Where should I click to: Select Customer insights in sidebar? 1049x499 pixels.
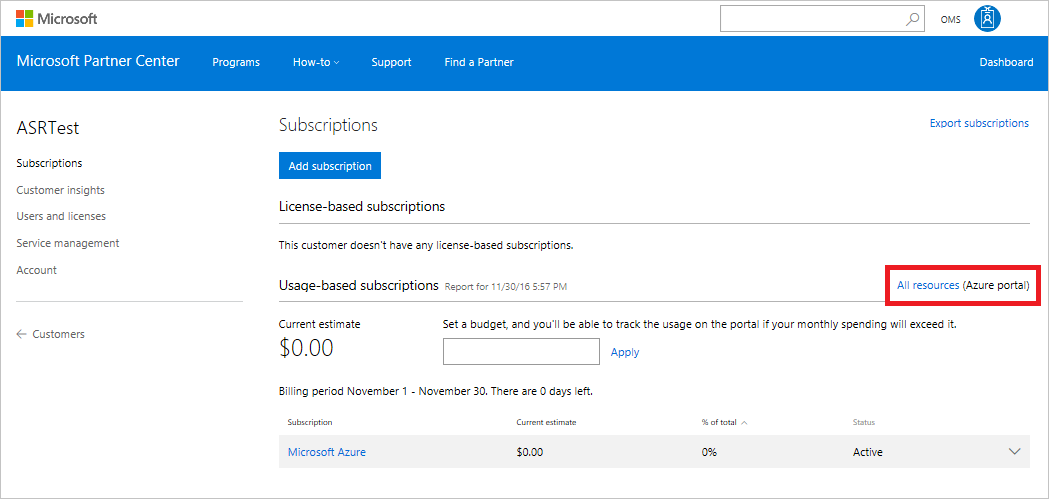[61, 190]
